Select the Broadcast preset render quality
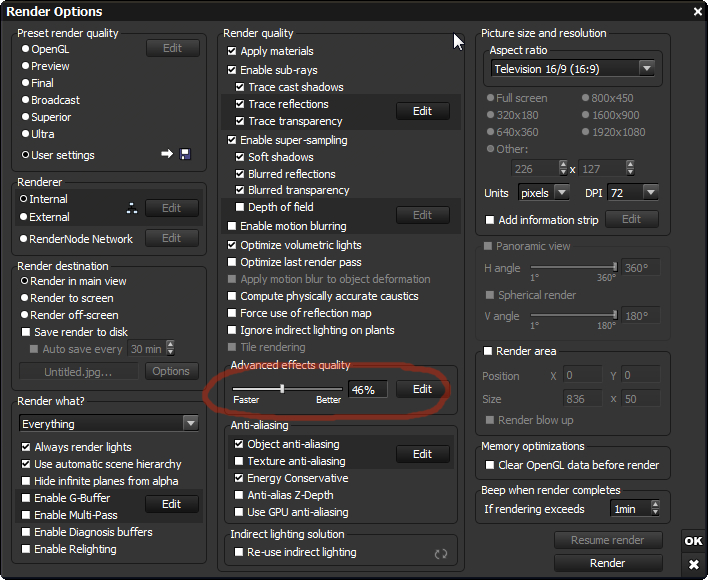Screen dimensions: 708x580 [x=26, y=100]
